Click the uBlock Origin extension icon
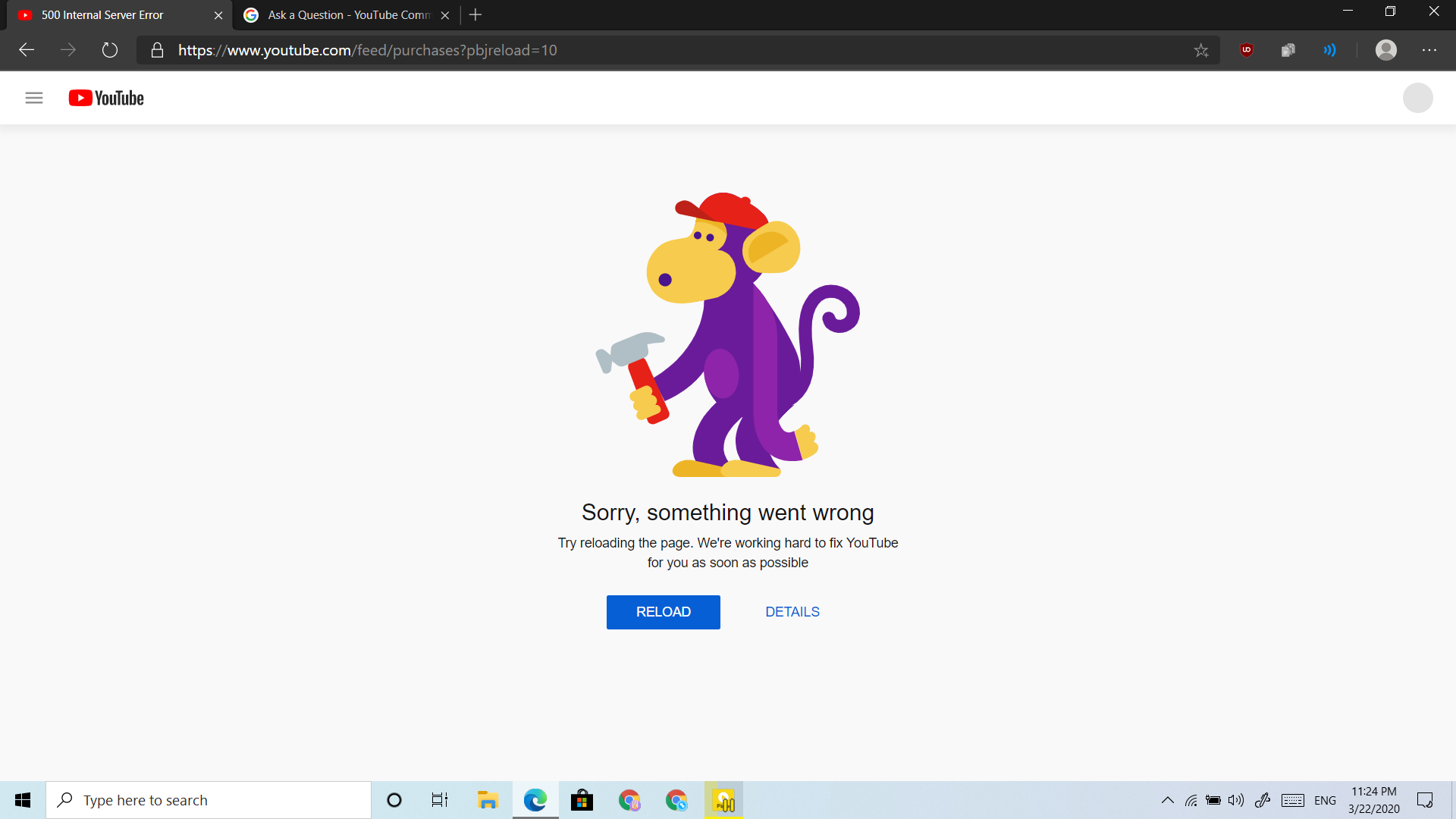The image size is (1456, 819). click(x=1246, y=50)
